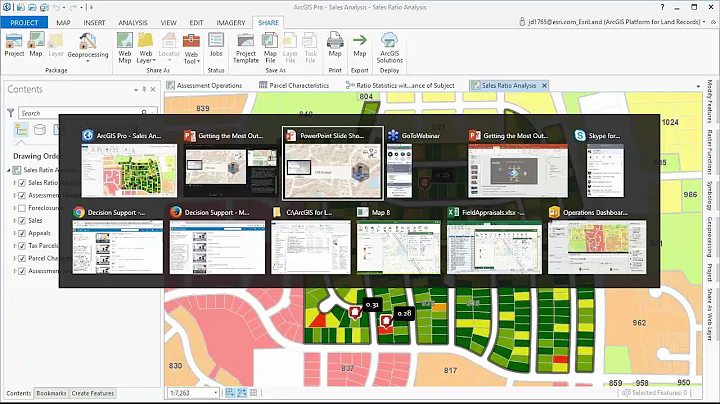This screenshot has height=404, width=720.
Task: Click the 0.31 sales marker on map
Action: pyautogui.click(x=355, y=313)
